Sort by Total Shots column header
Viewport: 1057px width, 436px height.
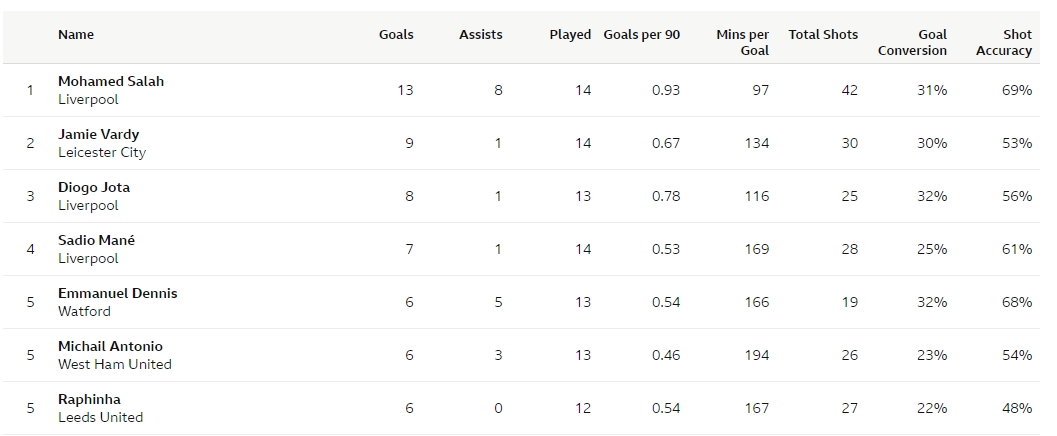(x=823, y=34)
